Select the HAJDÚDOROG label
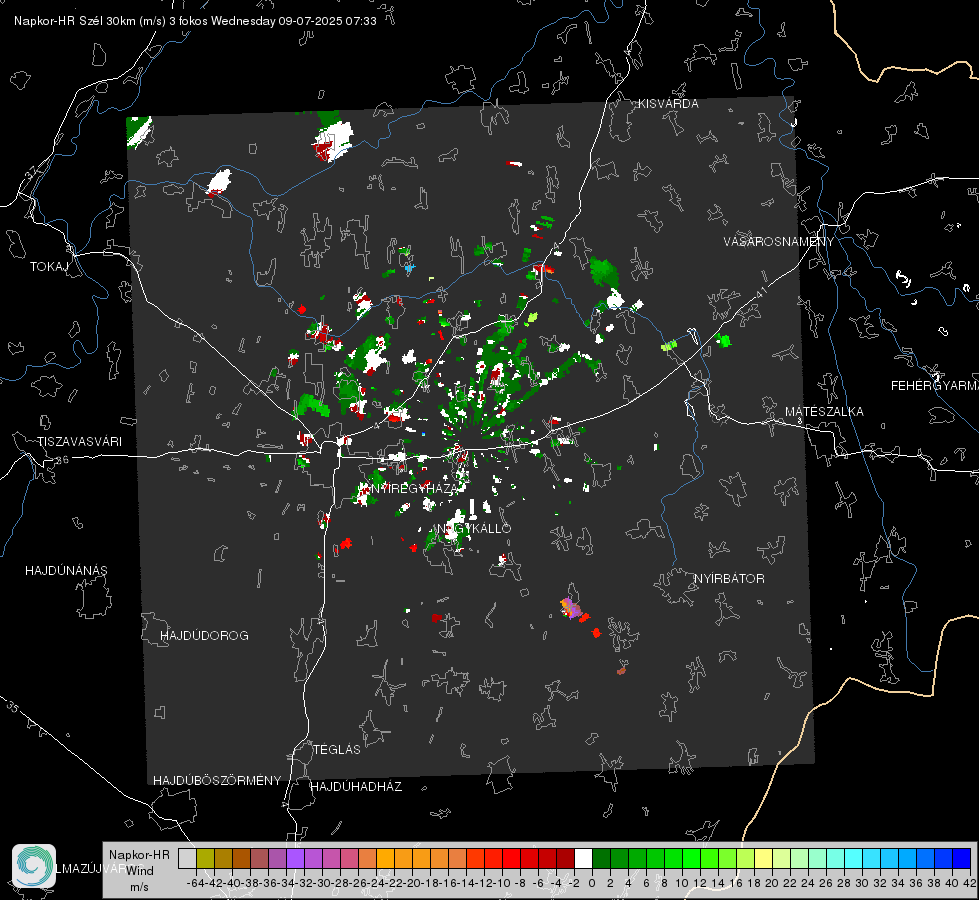The height and width of the screenshot is (900, 979). (x=204, y=635)
